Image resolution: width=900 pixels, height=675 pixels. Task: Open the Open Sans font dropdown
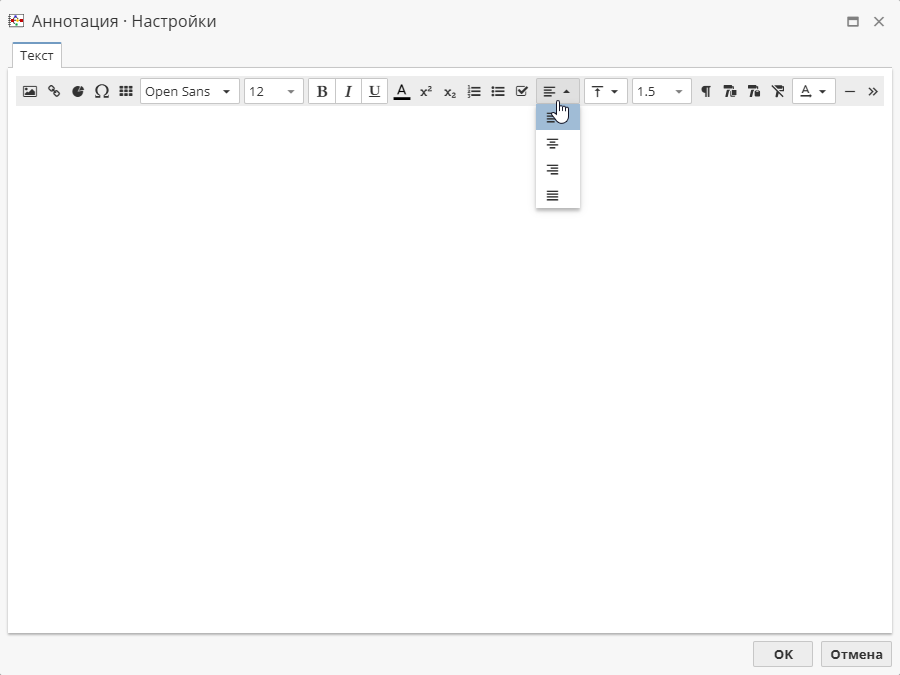(x=190, y=91)
